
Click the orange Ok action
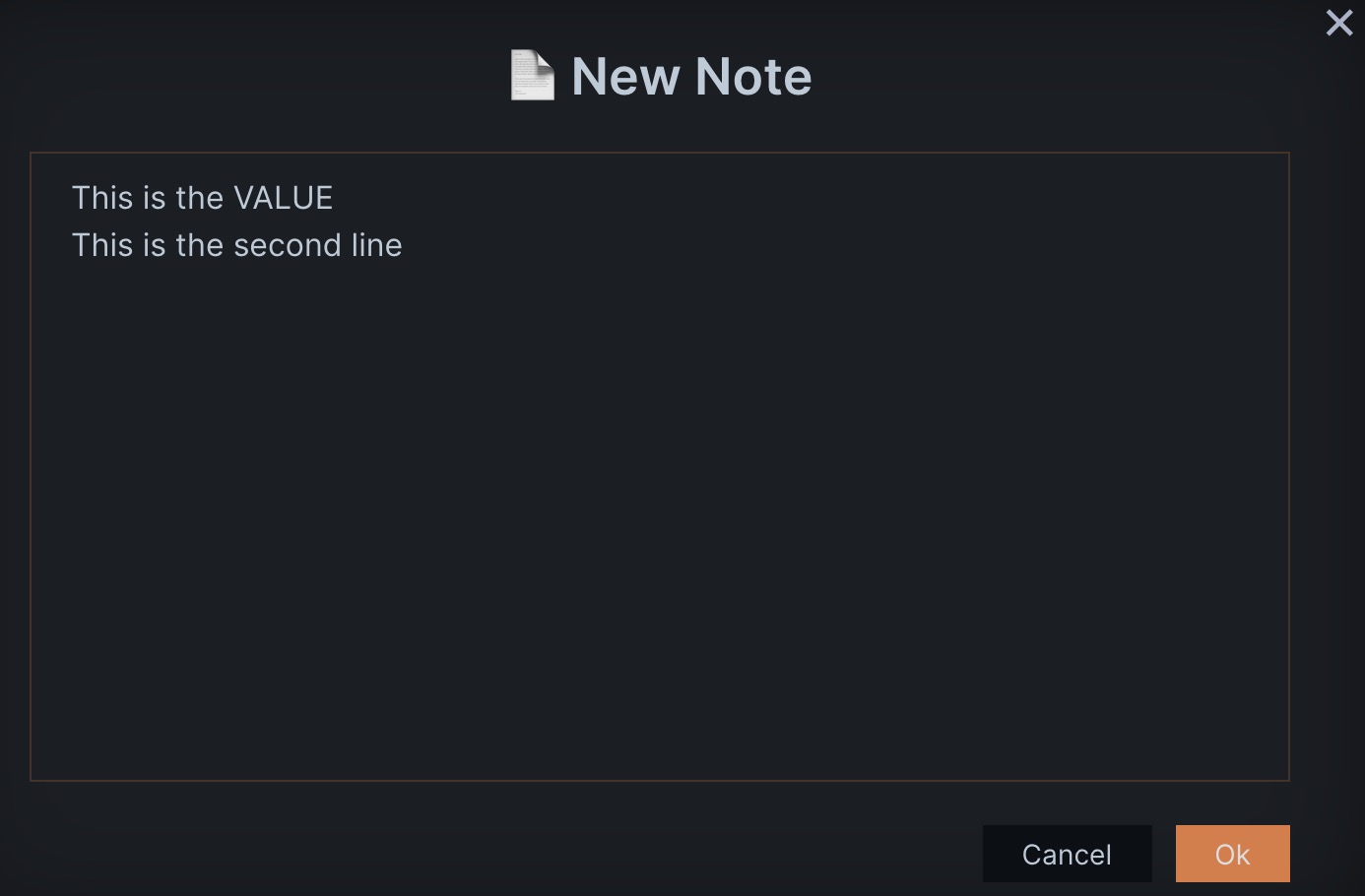click(x=1232, y=853)
